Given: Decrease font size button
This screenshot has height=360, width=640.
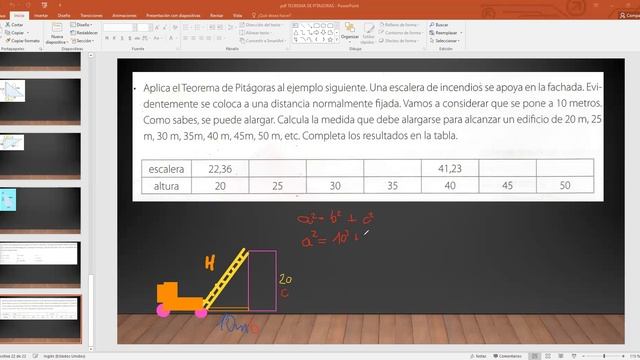Looking at the screenshot, I should (x=165, y=27).
